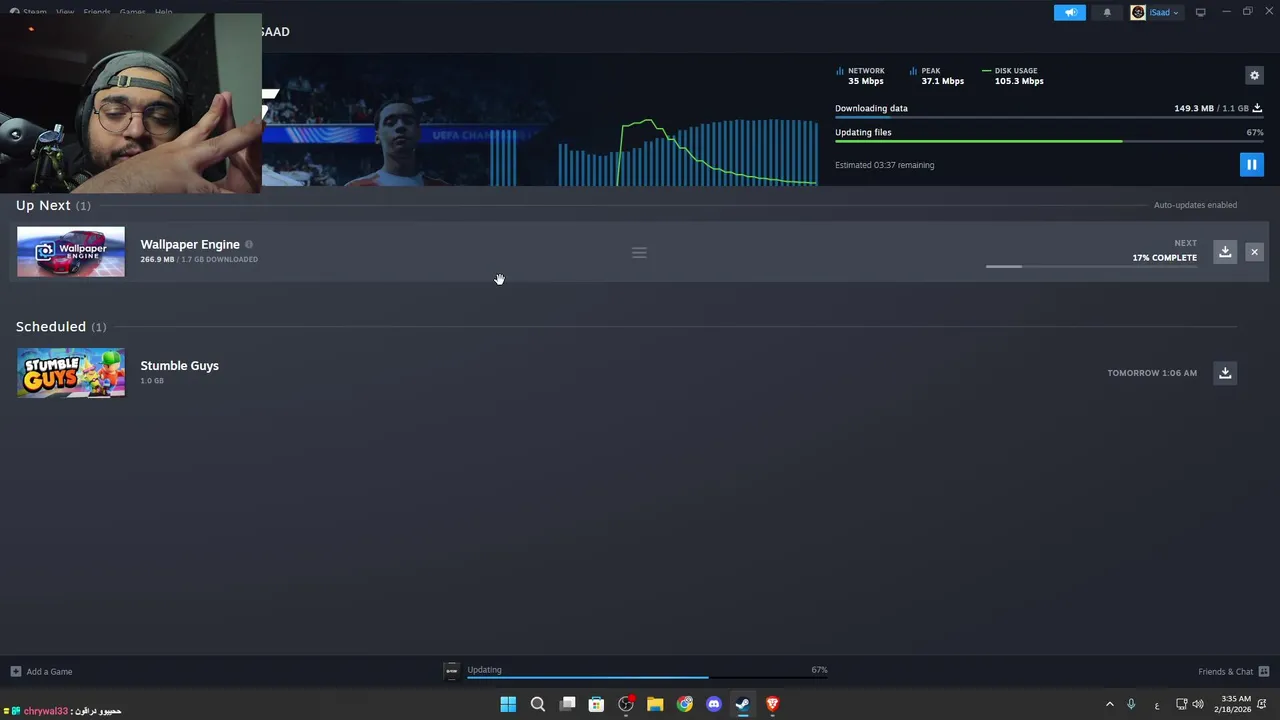This screenshot has width=1280, height=720.
Task: Open Discord from the taskbar
Action: 714,704
